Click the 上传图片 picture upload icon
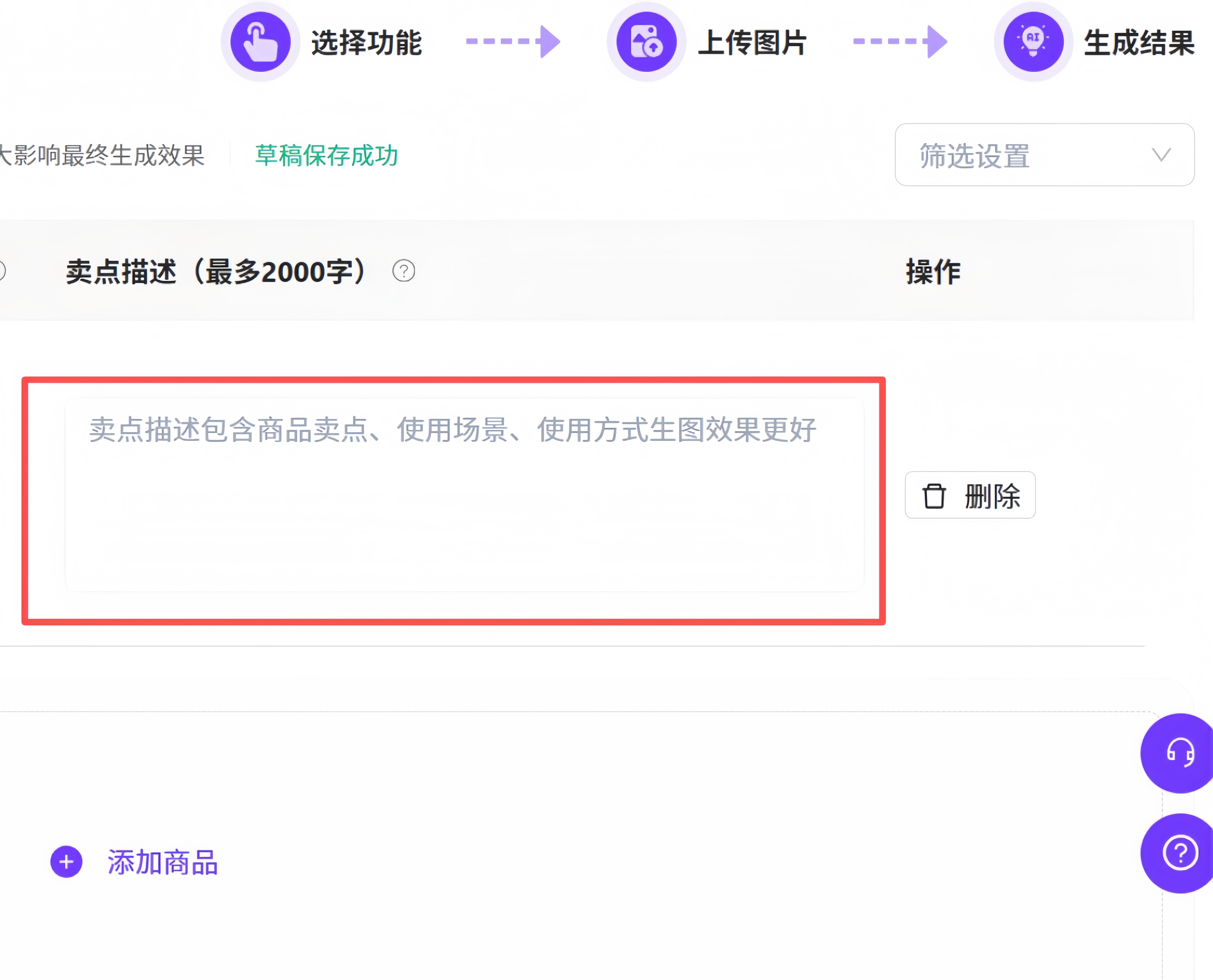 647,41
